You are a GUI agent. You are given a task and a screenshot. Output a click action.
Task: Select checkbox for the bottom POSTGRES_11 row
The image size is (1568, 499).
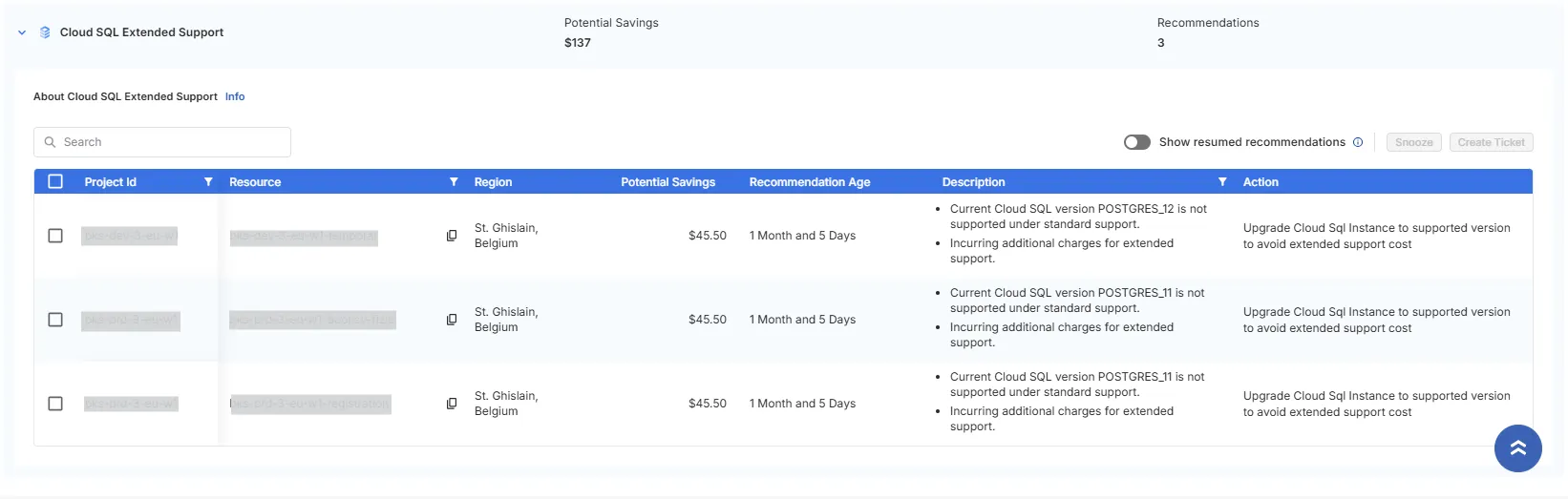55,404
